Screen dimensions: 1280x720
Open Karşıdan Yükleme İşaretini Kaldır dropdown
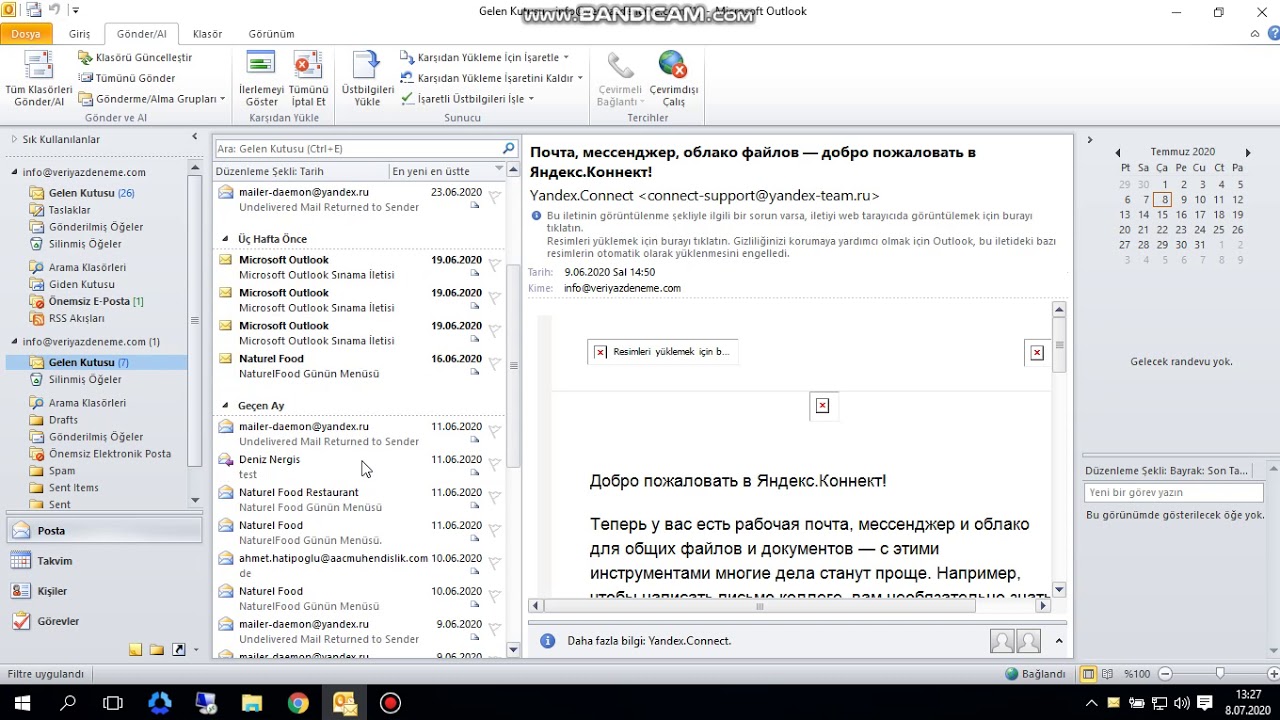point(491,78)
